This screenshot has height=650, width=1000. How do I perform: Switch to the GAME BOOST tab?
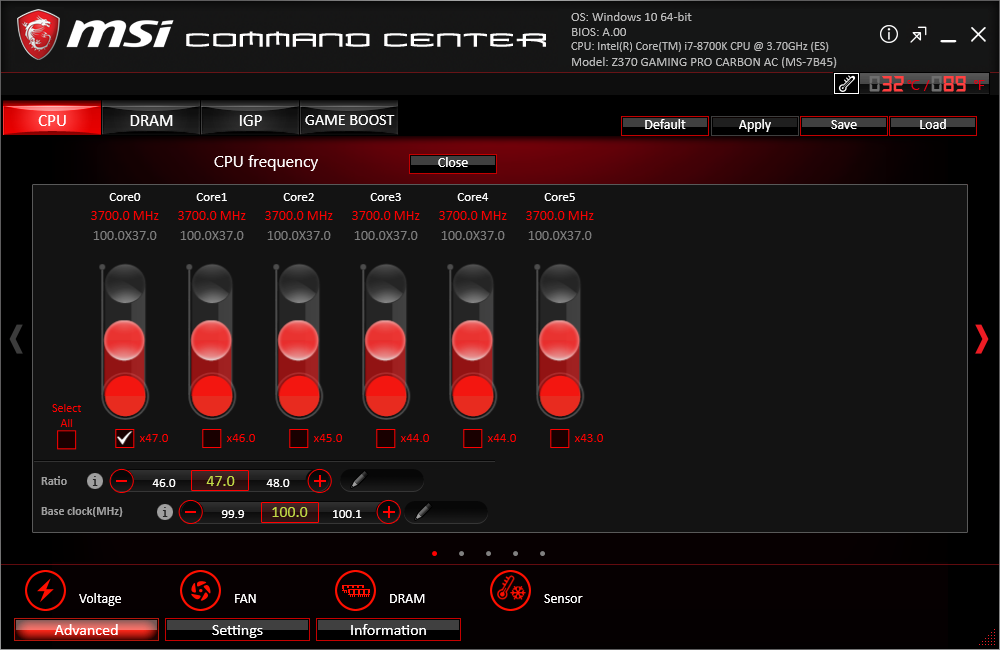pos(349,119)
